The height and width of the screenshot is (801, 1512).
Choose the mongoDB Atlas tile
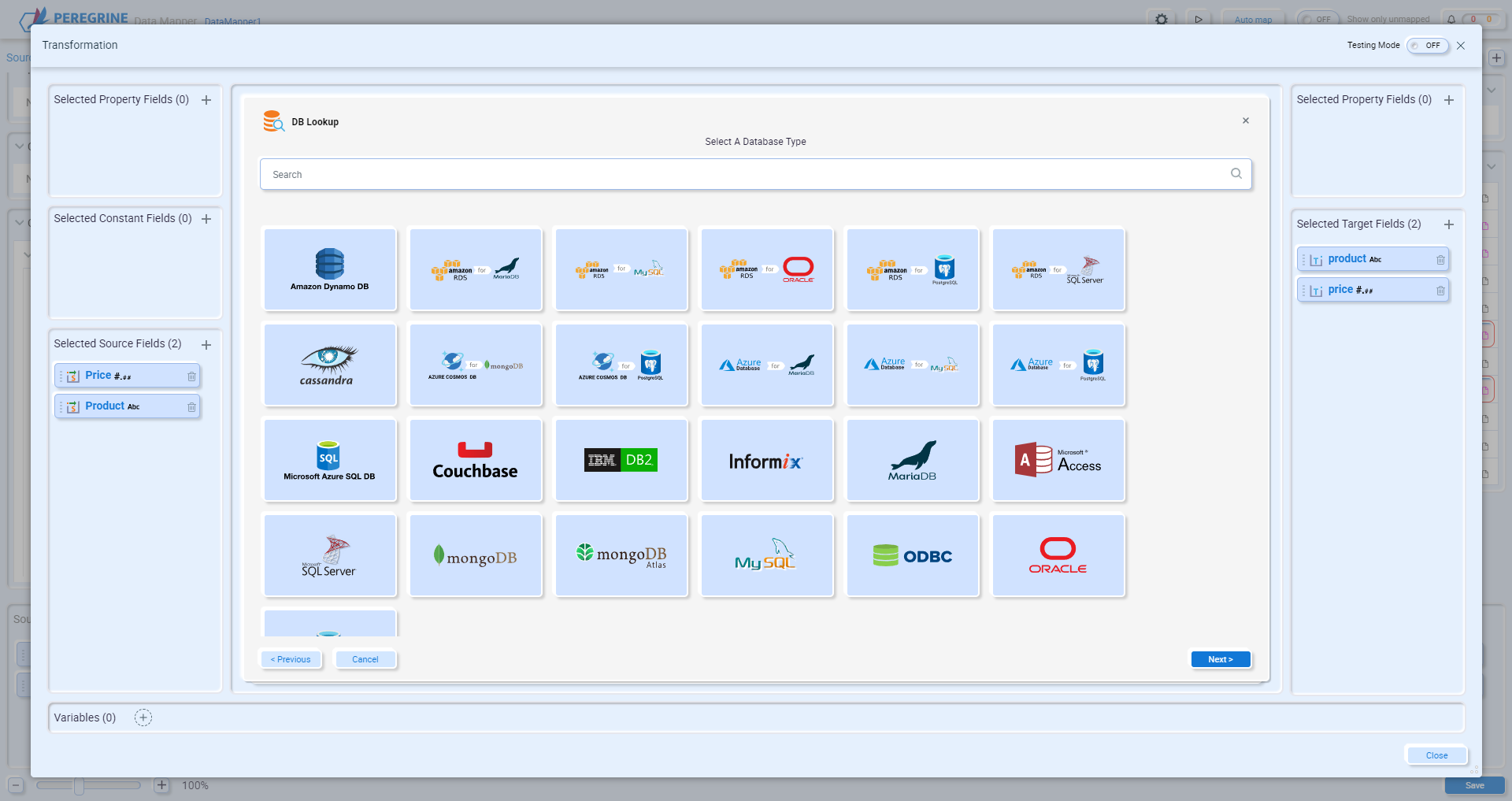point(621,555)
